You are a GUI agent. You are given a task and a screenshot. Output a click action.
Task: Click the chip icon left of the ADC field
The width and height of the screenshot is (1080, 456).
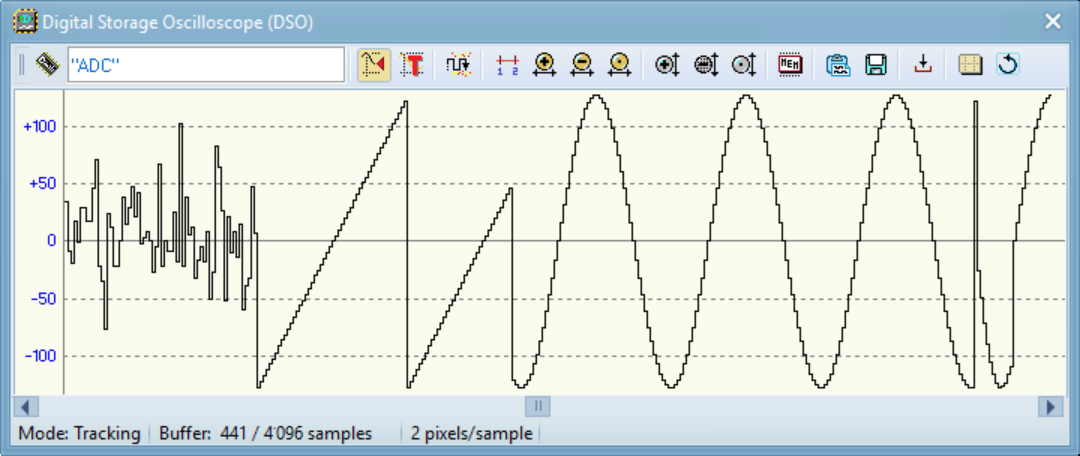click(47, 65)
